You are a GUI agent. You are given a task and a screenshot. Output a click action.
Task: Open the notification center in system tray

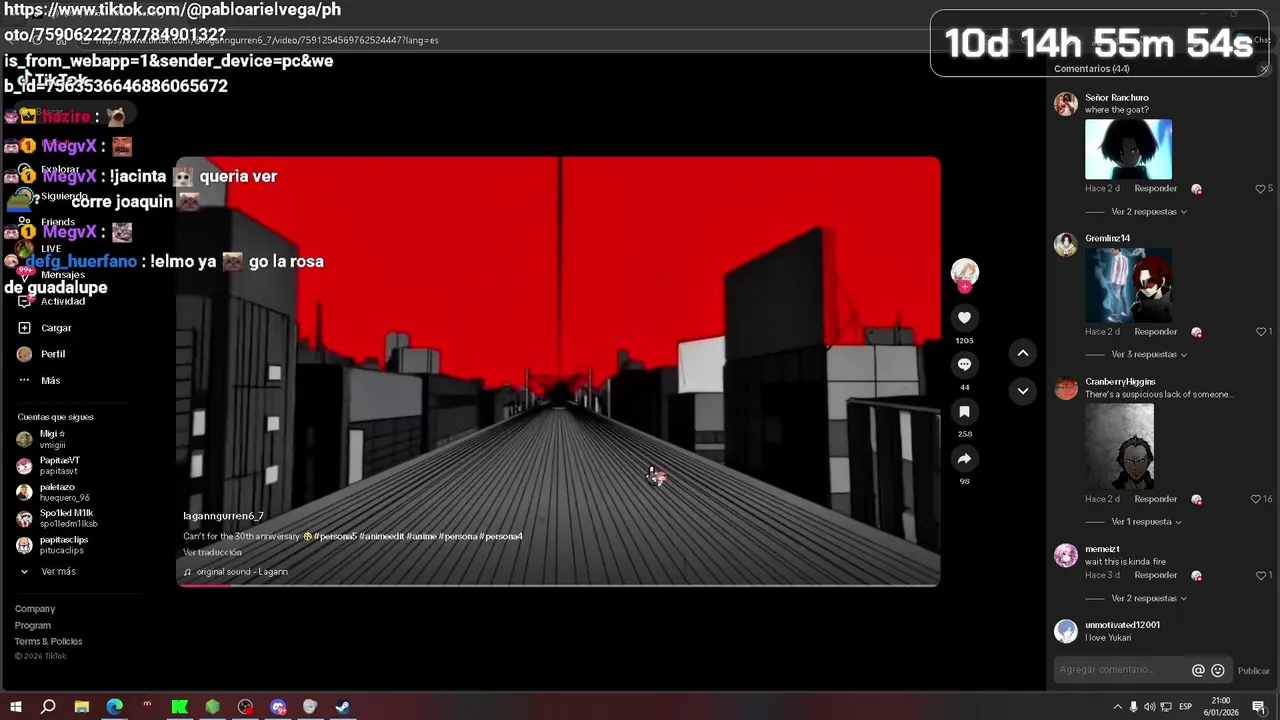pos(1259,707)
